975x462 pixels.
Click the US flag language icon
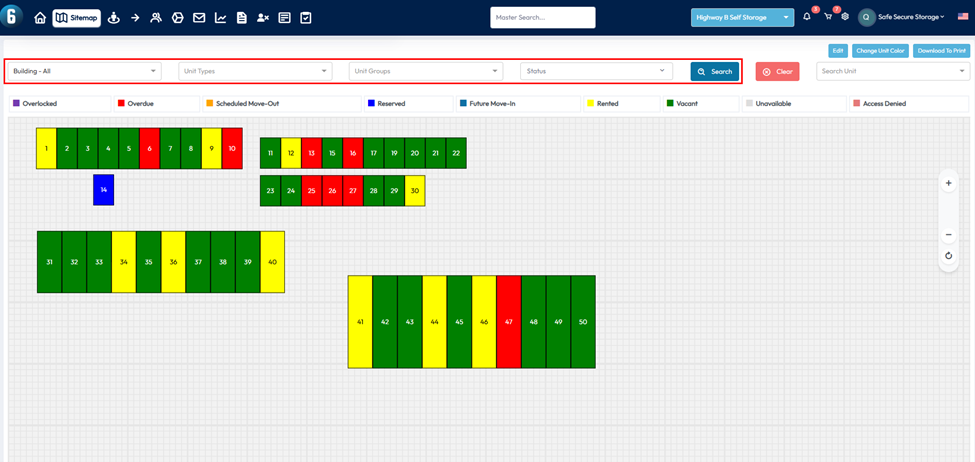click(963, 17)
